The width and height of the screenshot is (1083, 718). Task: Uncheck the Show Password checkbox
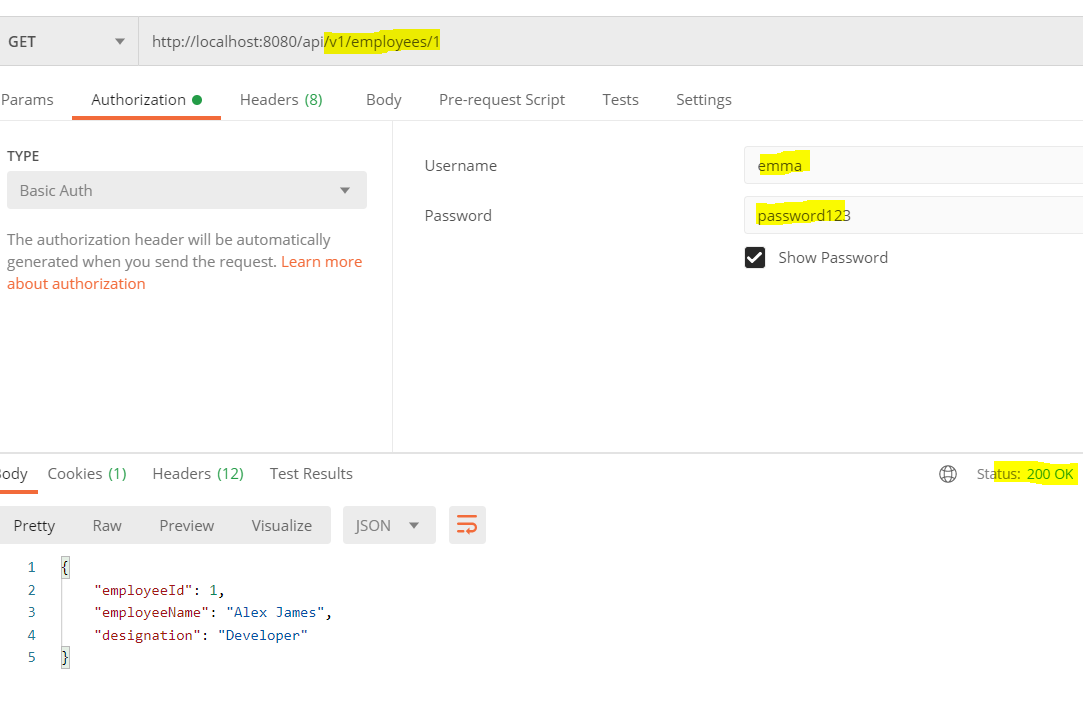pos(755,258)
